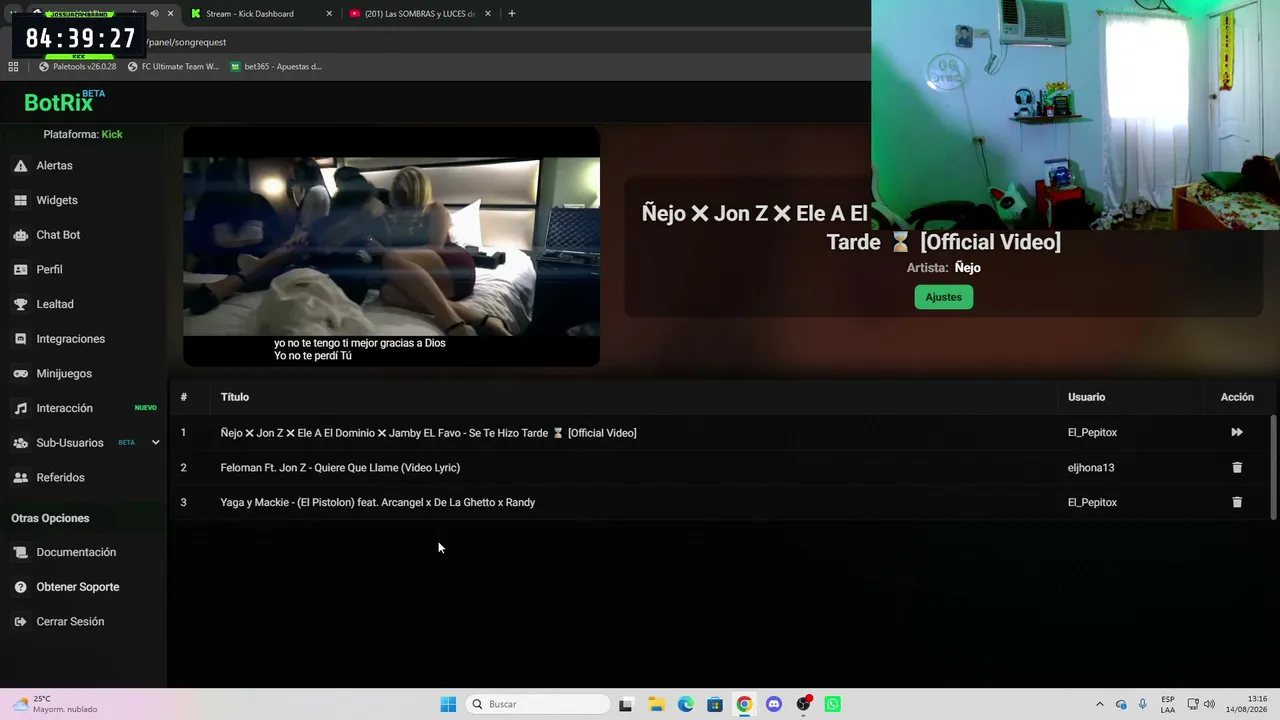Screen dimensions: 1280x720
Task: Click the Usuario column header
Action: coord(1086,397)
